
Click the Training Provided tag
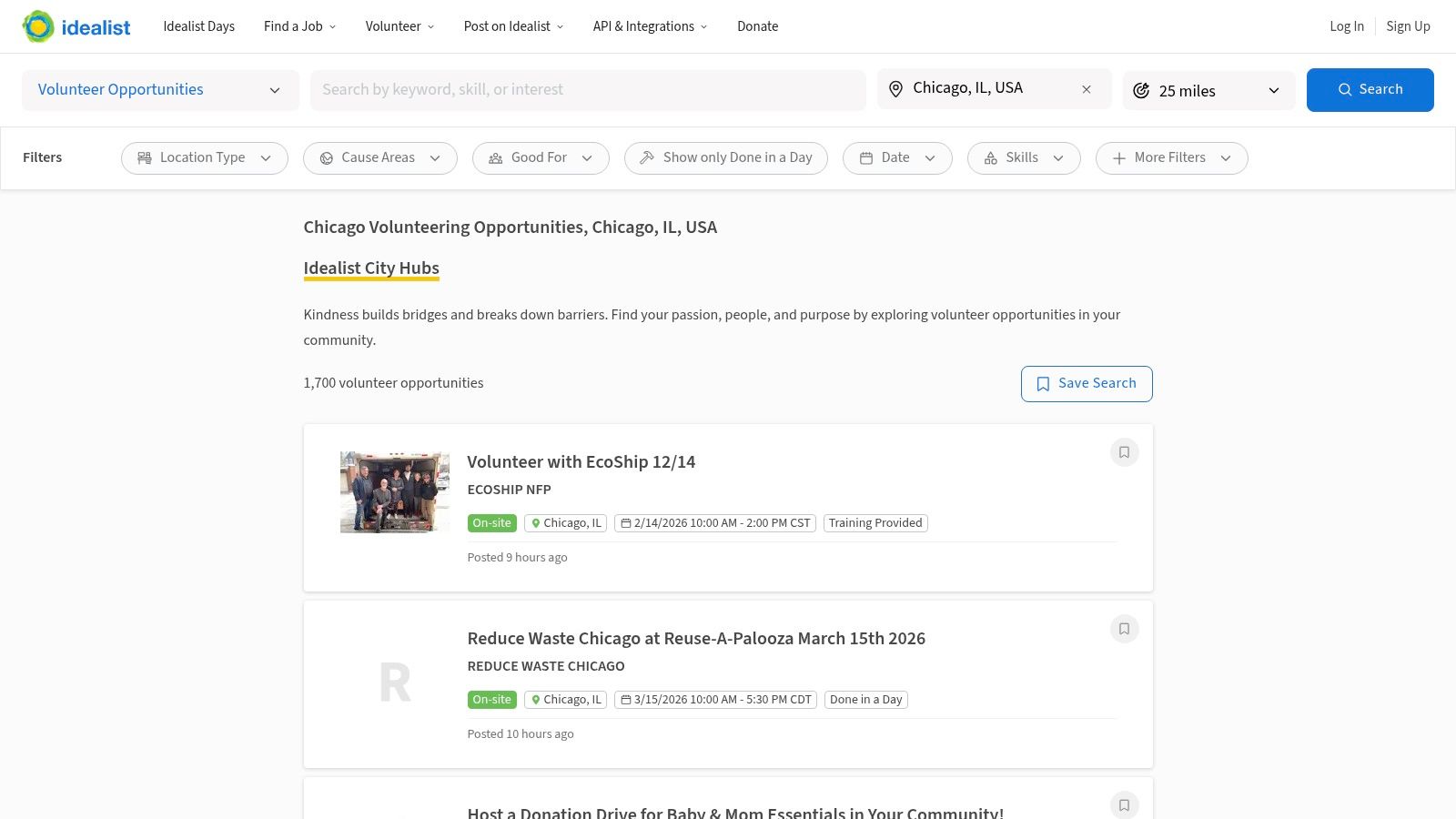coord(875,523)
